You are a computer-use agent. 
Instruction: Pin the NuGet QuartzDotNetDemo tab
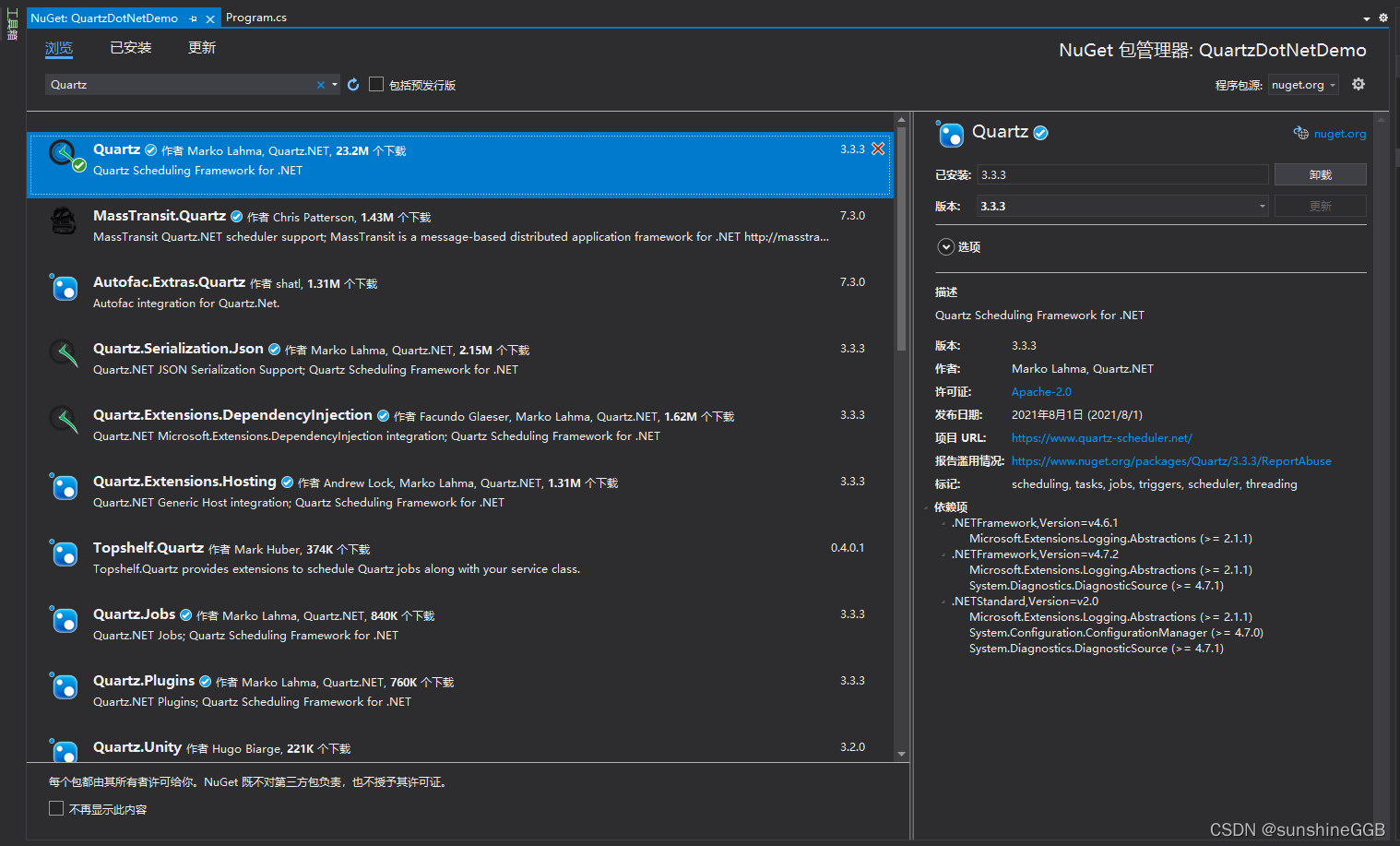pos(194,18)
